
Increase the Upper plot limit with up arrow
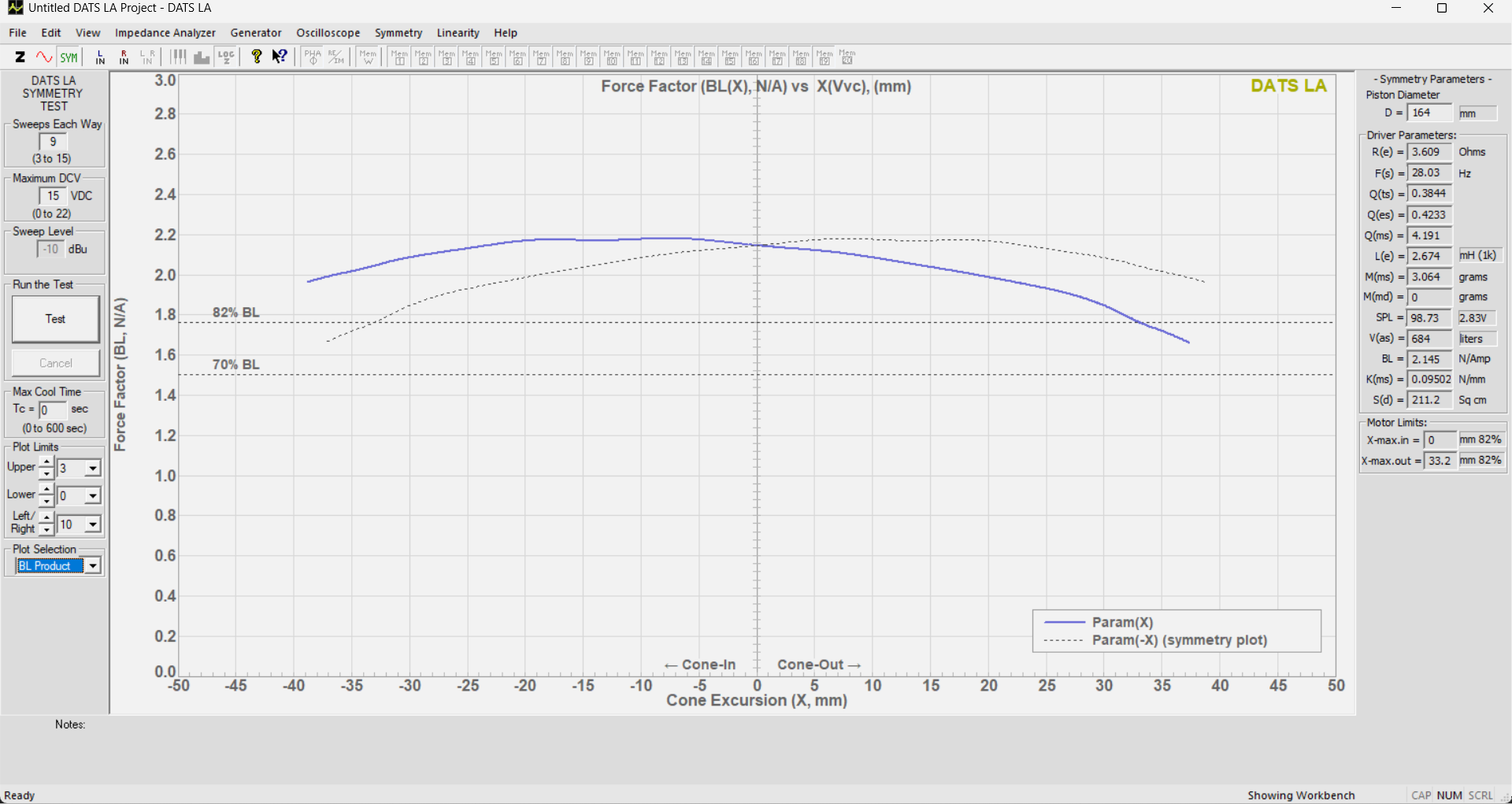(46, 462)
